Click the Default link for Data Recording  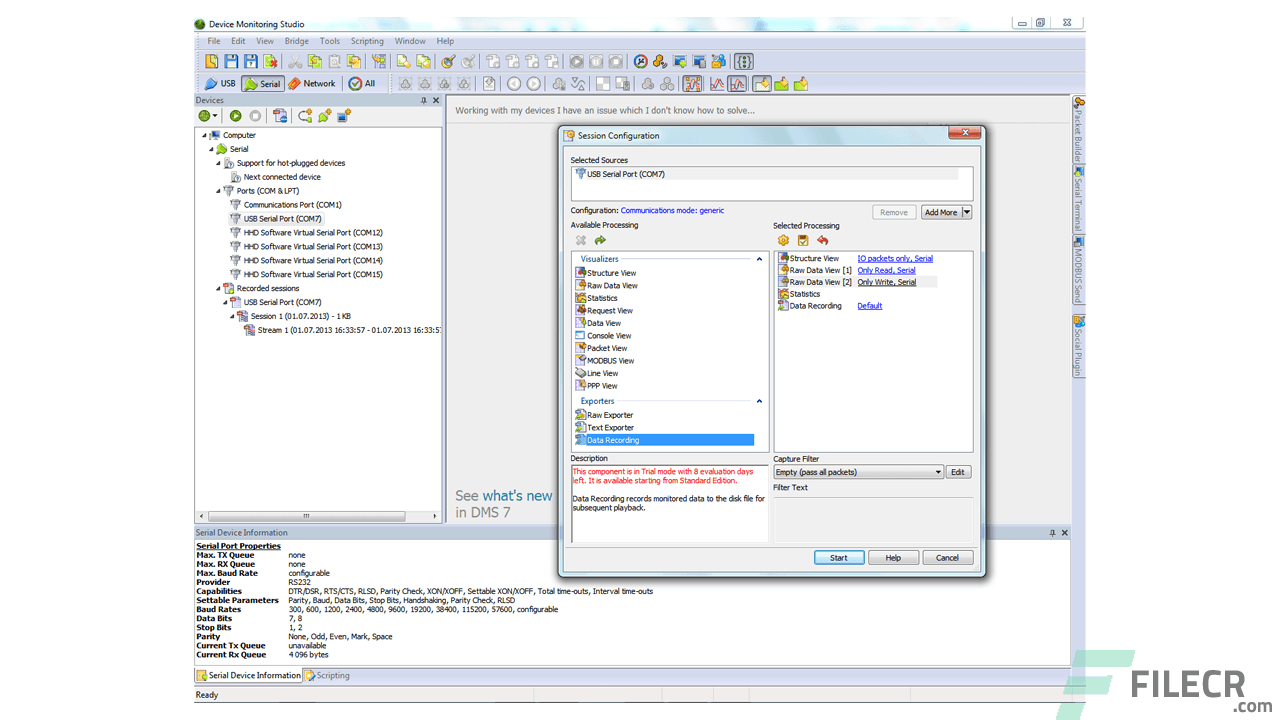(x=870, y=306)
